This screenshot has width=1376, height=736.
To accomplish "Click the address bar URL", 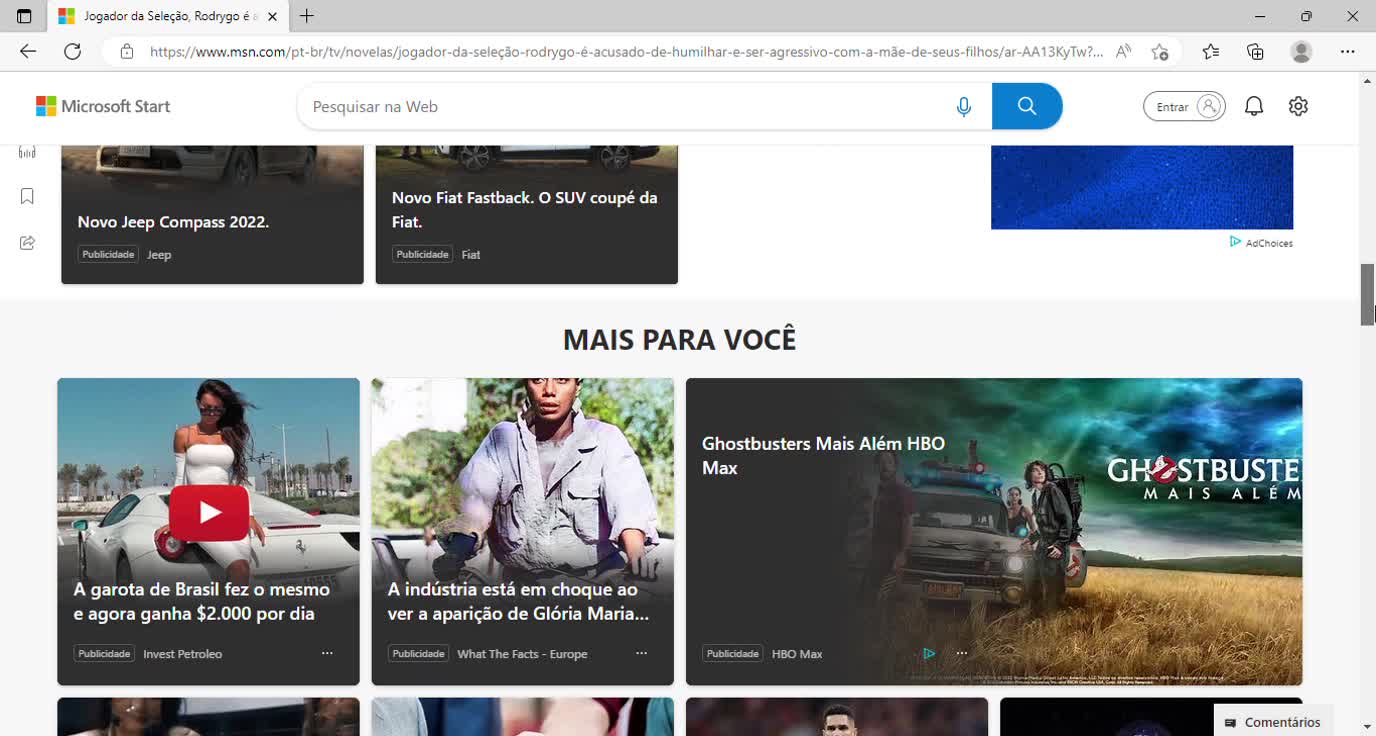I will (626, 51).
